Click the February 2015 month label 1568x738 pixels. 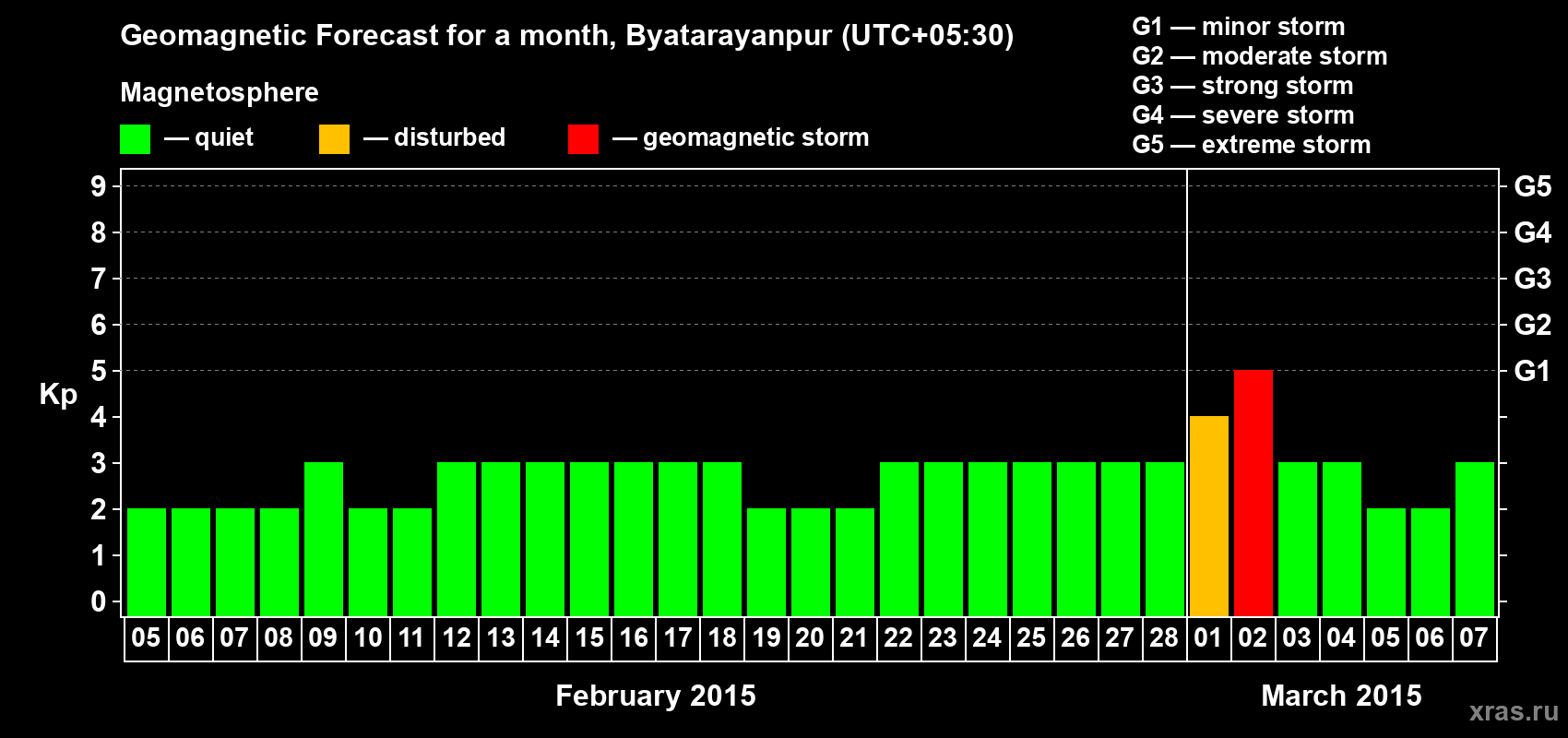655,696
